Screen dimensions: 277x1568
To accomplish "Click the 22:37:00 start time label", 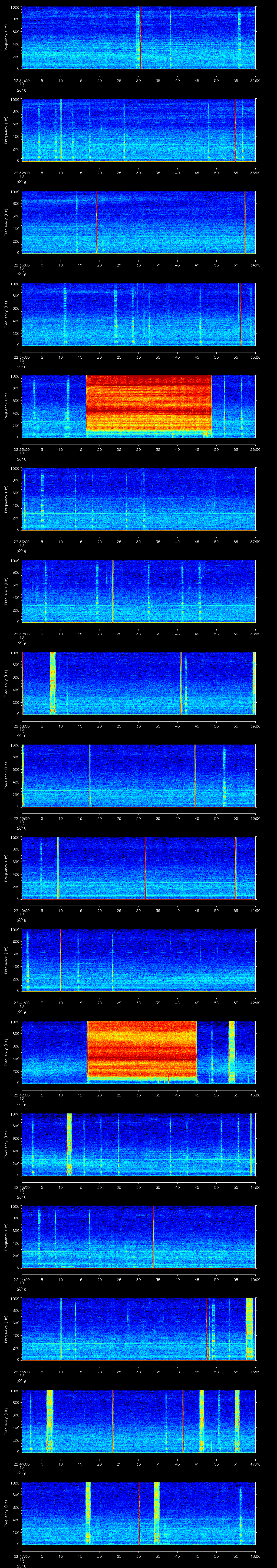I will (22, 634).
